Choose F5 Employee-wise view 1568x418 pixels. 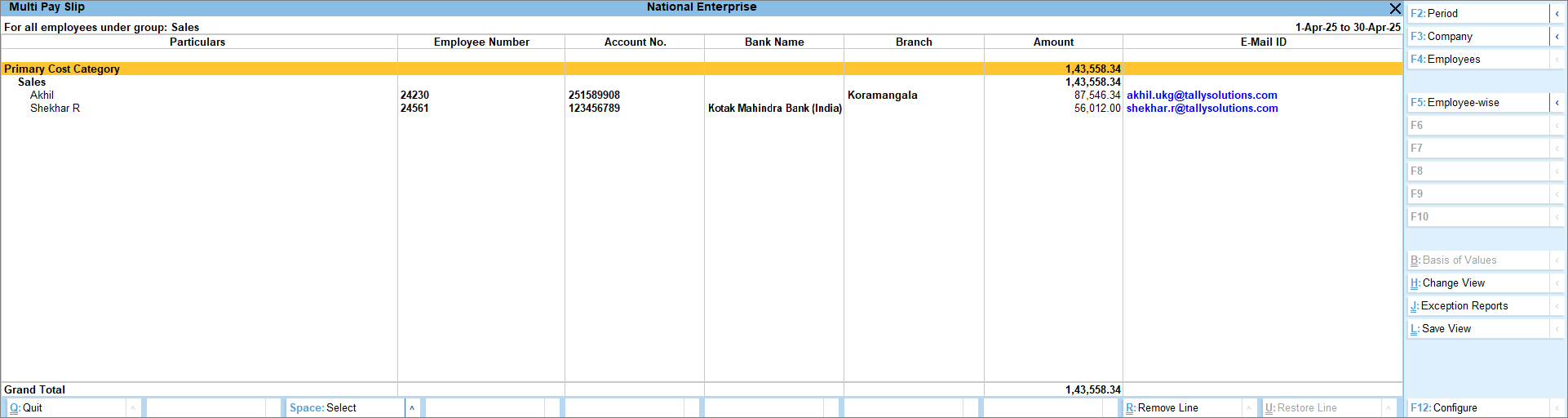(x=1477, y=103)
